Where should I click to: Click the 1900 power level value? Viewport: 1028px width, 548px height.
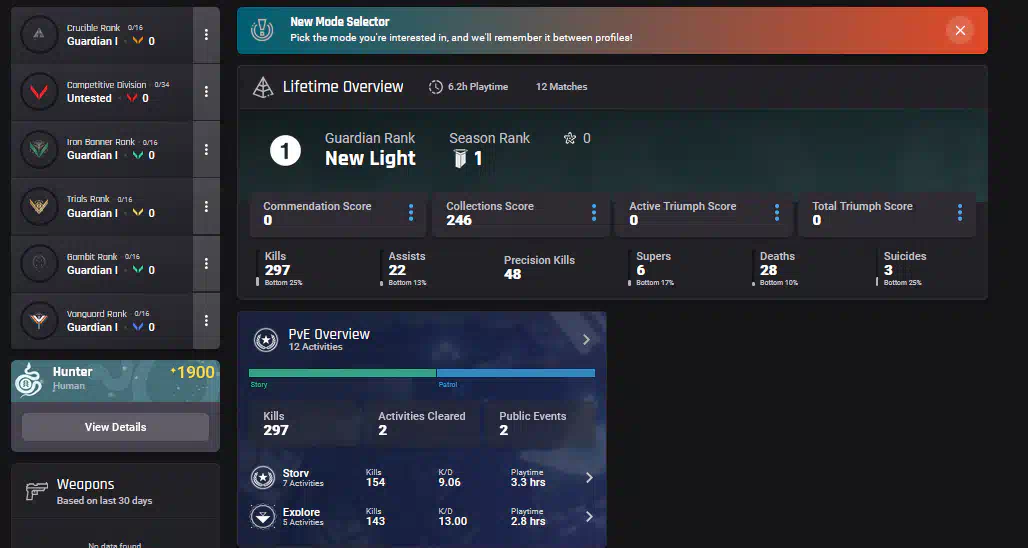pyautogui.click(x=192, y=372)
